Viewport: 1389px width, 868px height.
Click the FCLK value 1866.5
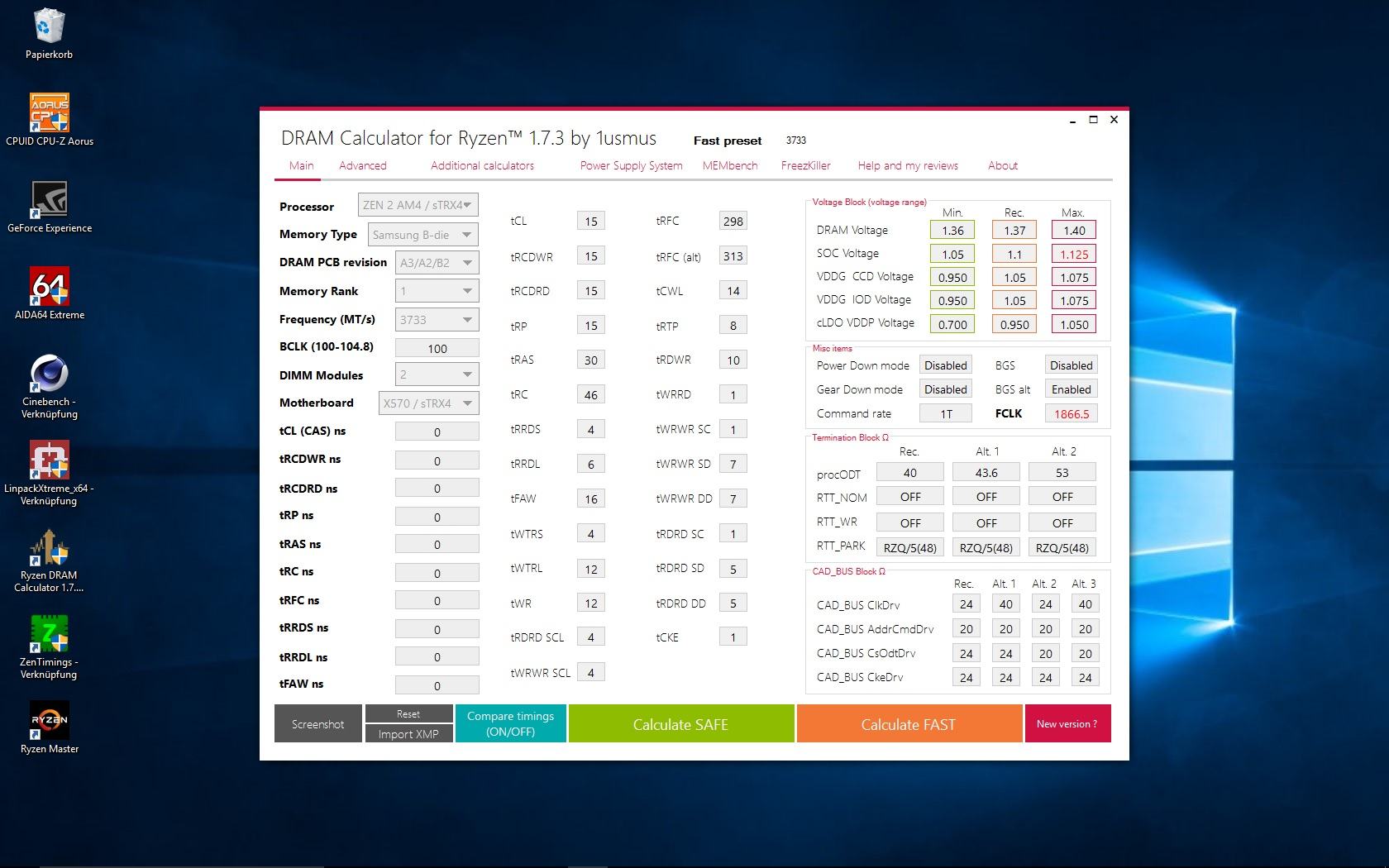point(1072,413)
